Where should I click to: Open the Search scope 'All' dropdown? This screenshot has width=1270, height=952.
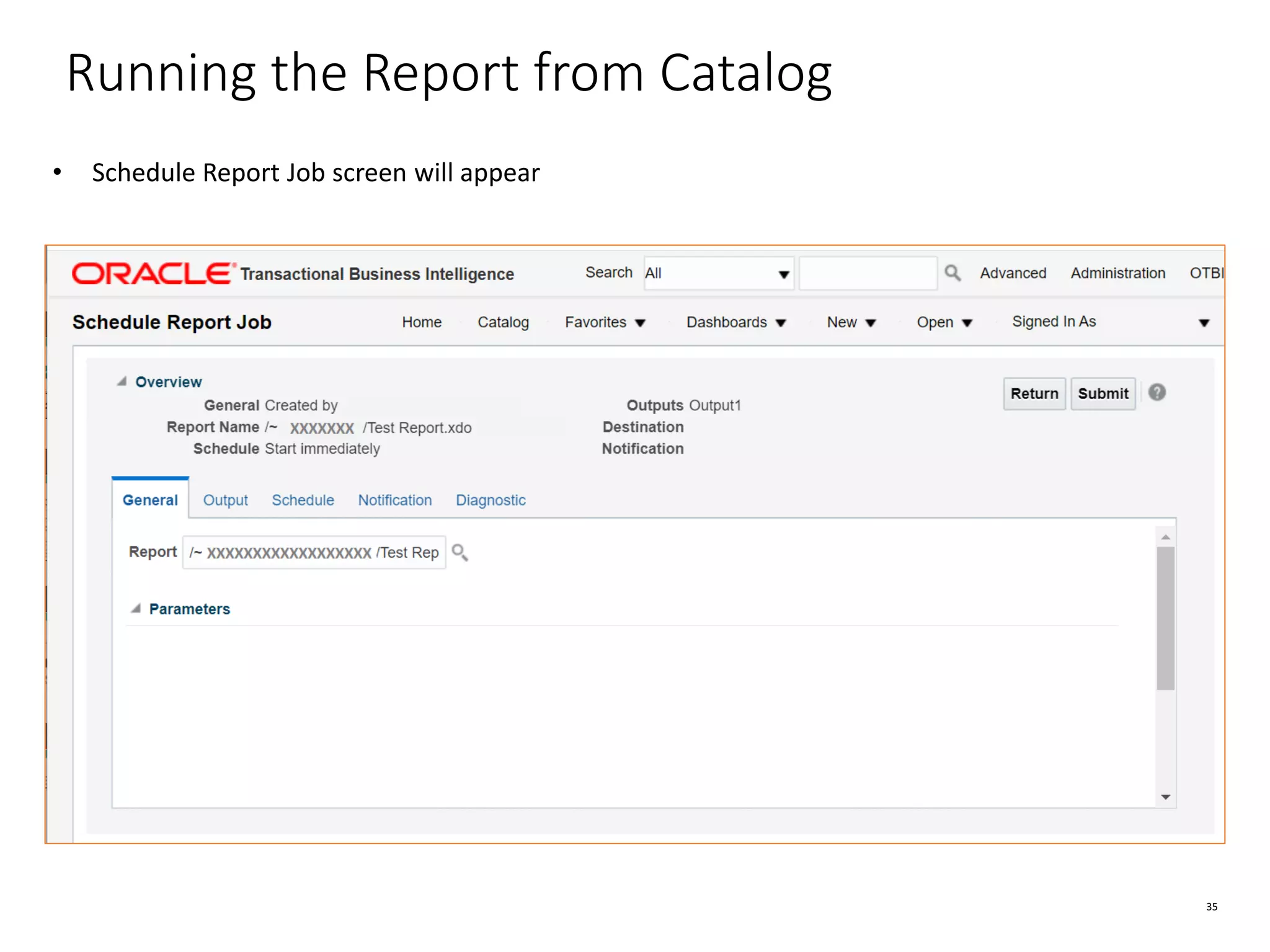pyautogui.click(x=719, y=273)
